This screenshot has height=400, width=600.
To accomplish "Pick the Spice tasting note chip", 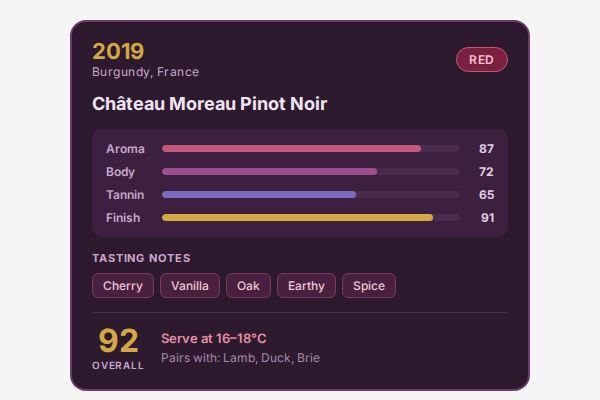I will [369, 286].
